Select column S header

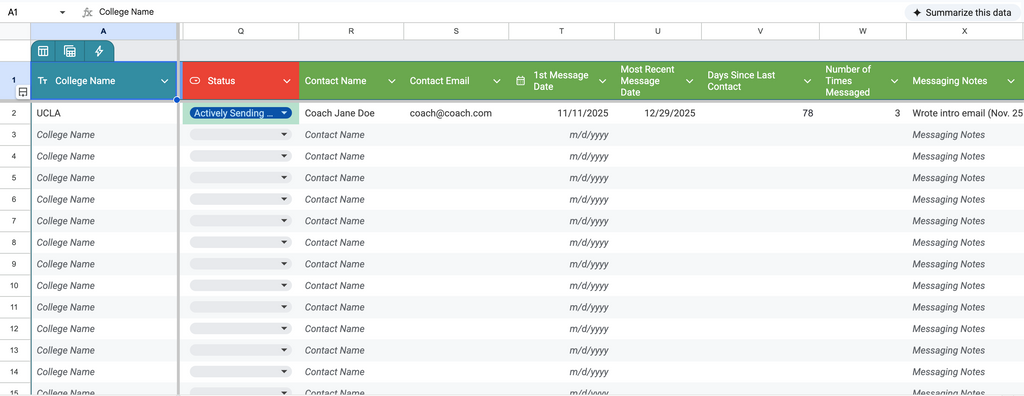(456, 31)
